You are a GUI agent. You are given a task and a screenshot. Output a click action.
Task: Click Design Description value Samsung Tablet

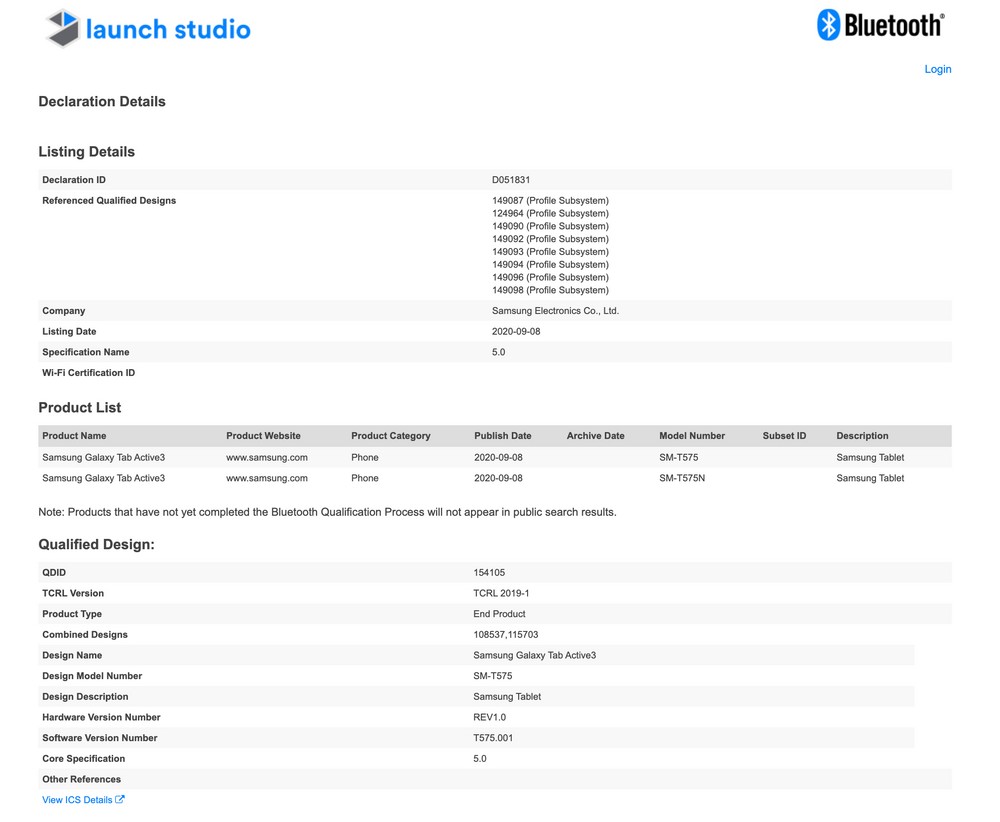pos(507,696)
